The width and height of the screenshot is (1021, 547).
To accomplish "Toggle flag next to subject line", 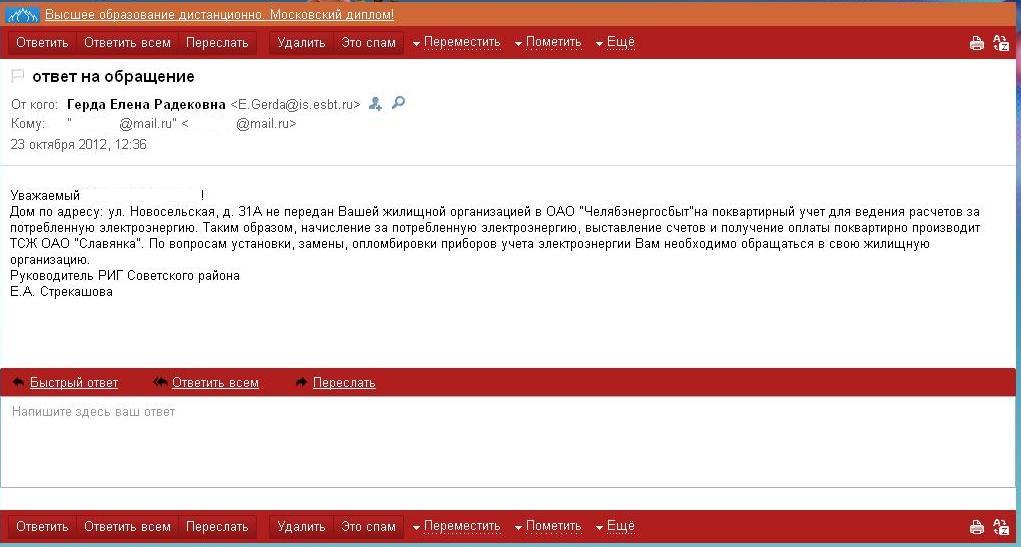I will pyautogui.click(x=18, y=76).
